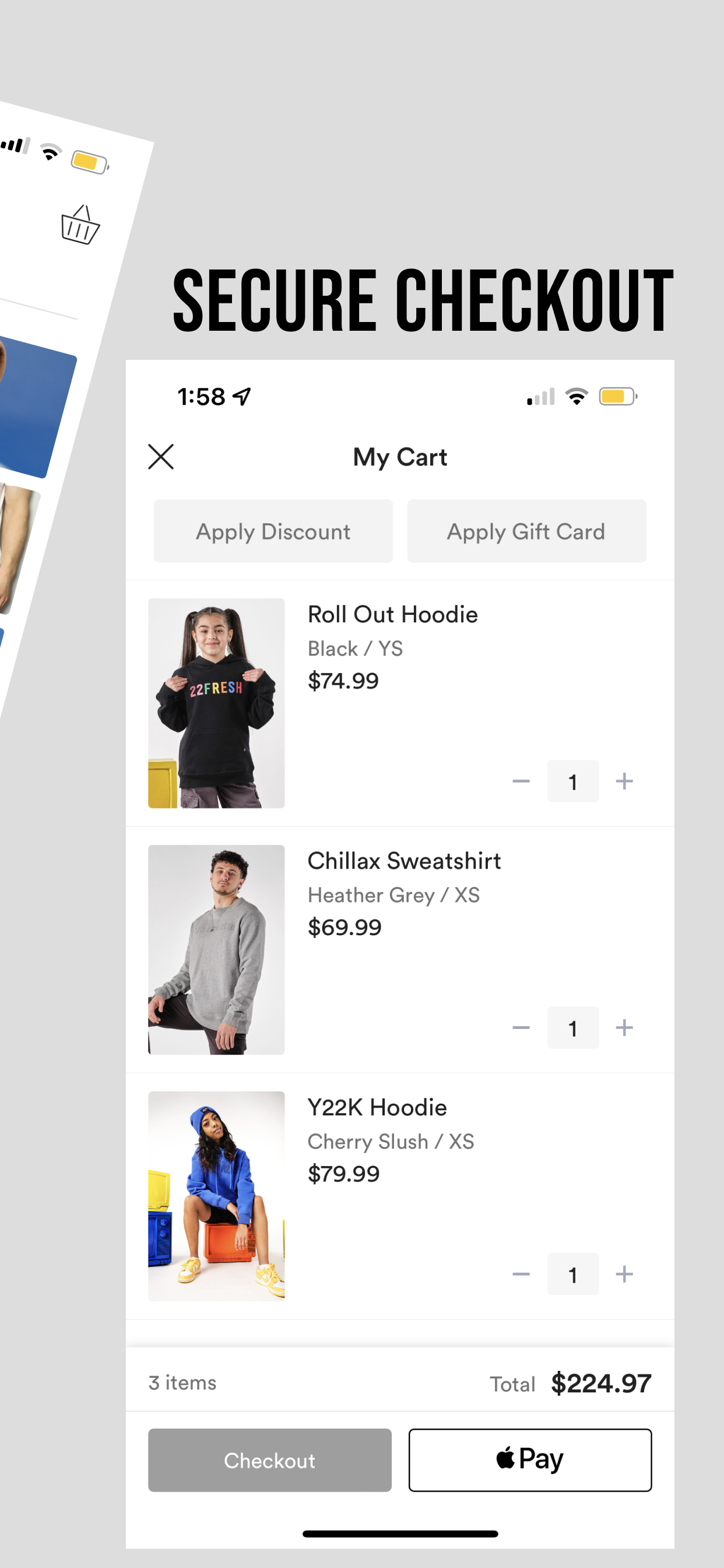Proceed with the Checkout button
This screenshot has height=1568, width=724.
(269, 1460)
